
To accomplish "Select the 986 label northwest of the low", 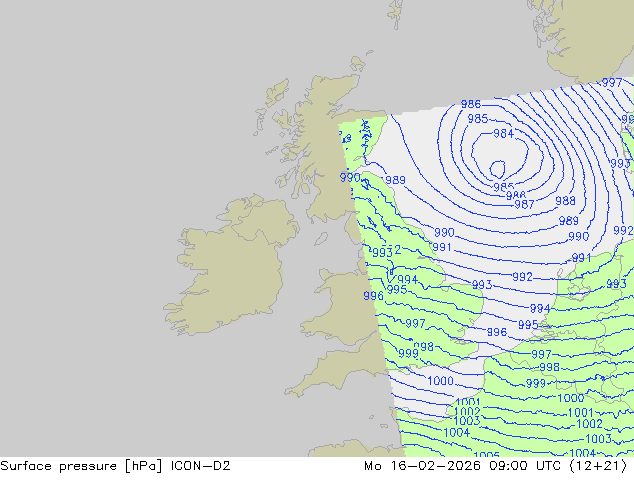I will point(471,104).
